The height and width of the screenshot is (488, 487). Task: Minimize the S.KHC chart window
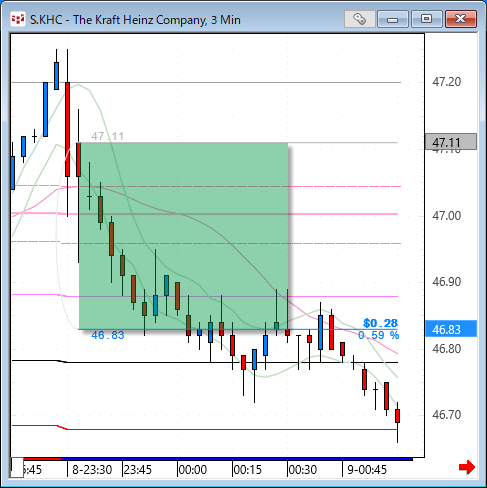coord(393,19)
